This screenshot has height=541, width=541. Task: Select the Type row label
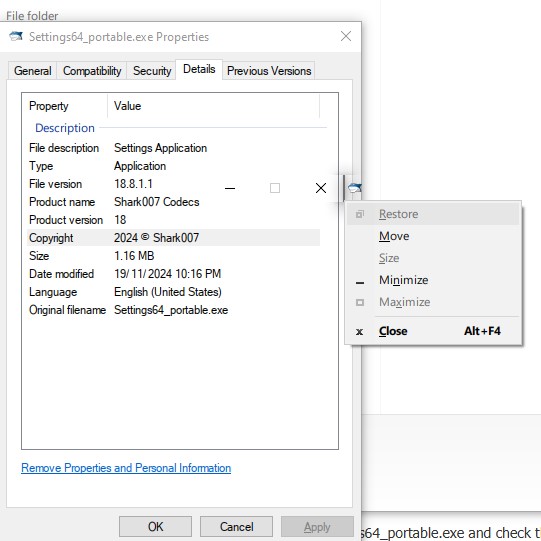pos(41,166)
